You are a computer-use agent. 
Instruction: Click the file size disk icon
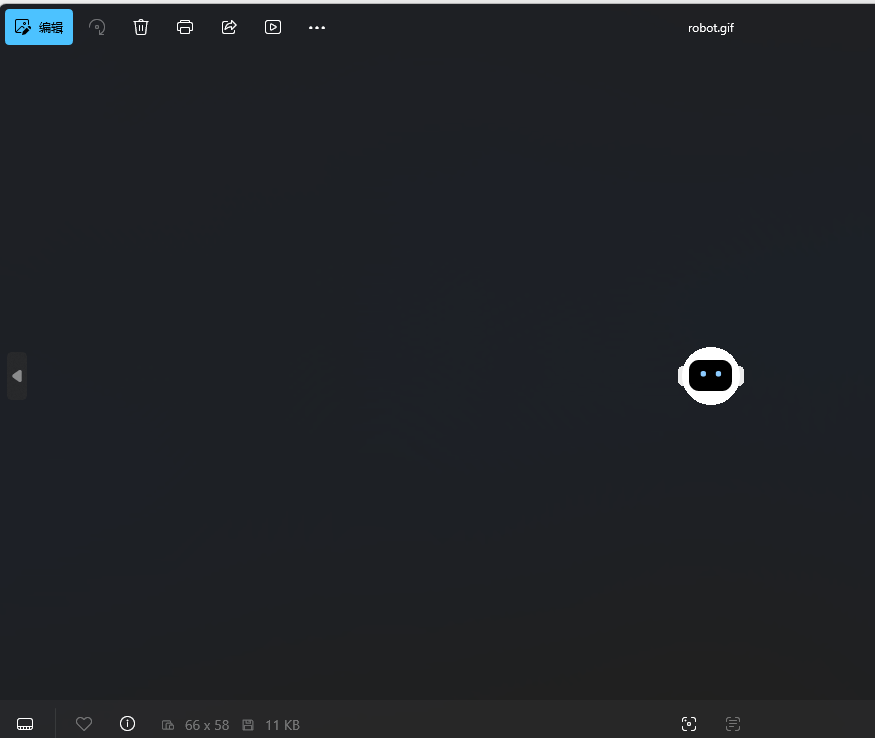[x=248, y=725]
